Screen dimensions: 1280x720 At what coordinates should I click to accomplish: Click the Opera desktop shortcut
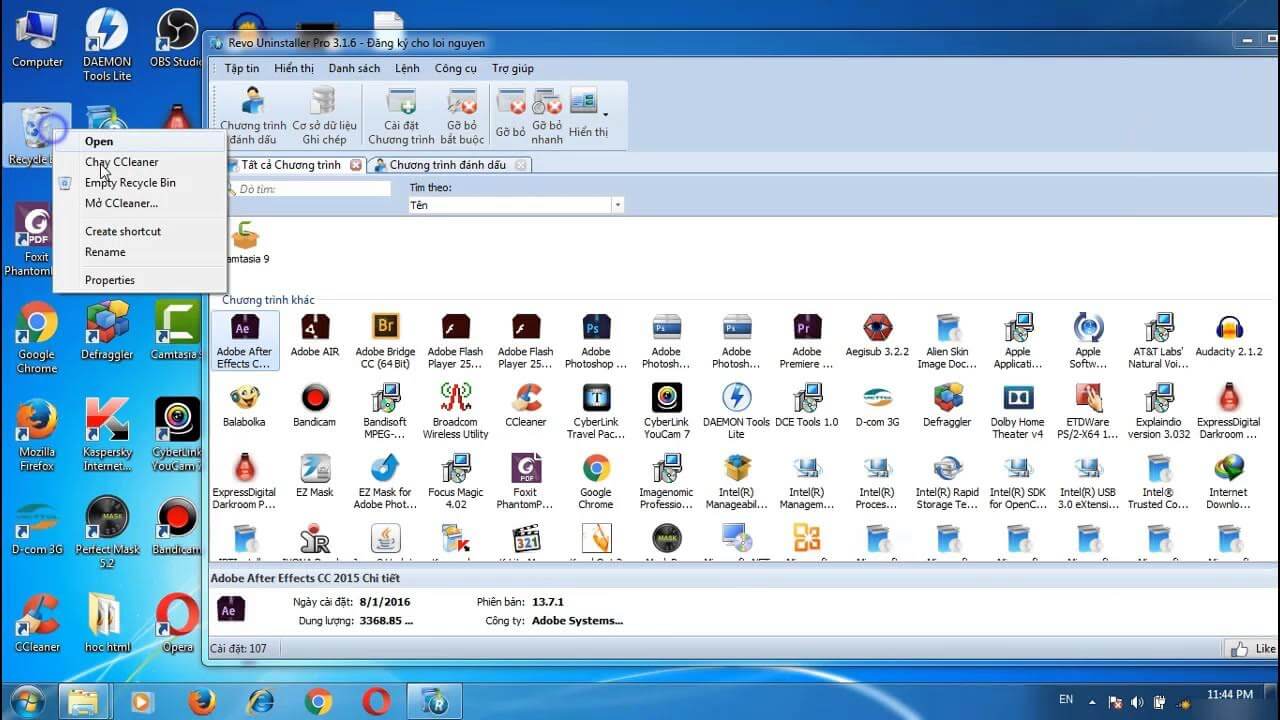pyautogui.click(x=177, y=622)
